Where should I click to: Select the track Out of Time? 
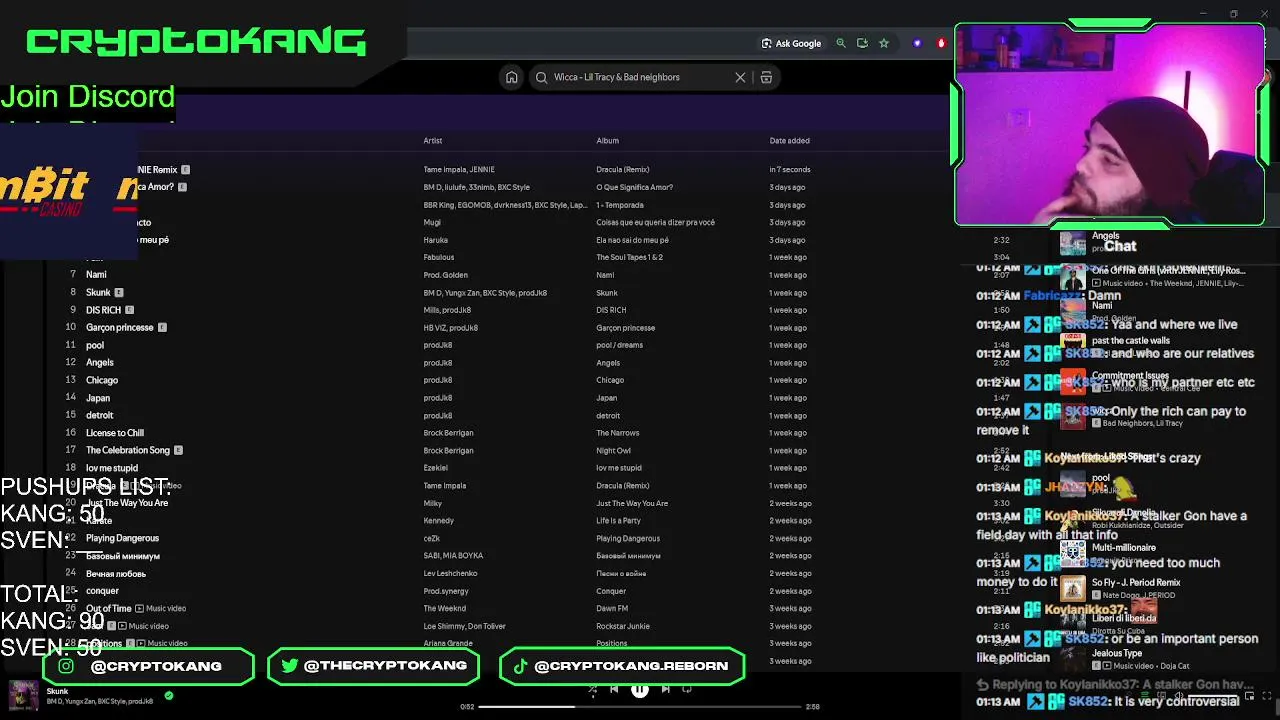[x=109, y=608]
